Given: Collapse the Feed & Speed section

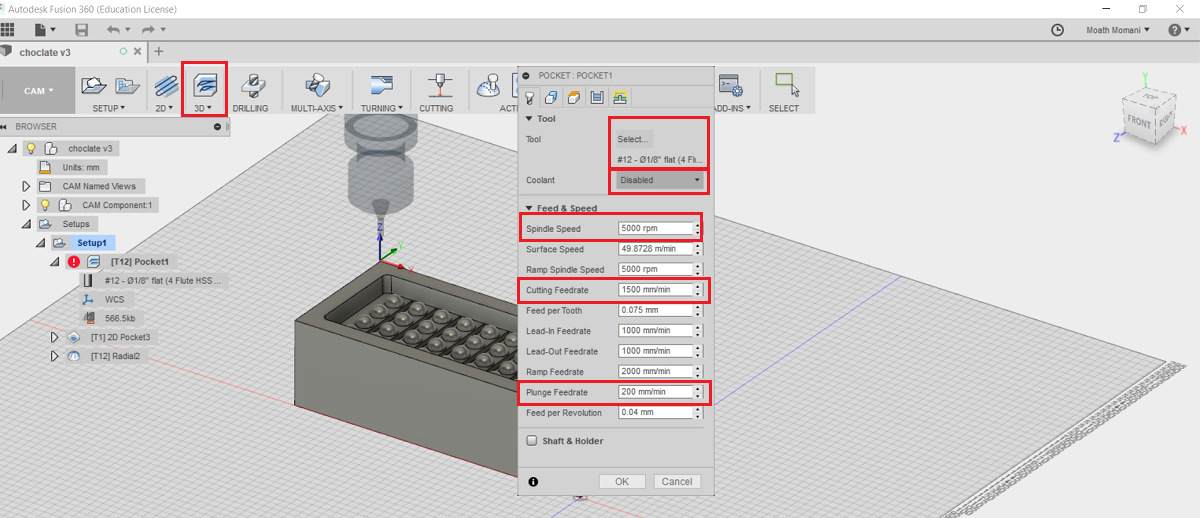Looking at the screenshot, I should coord(530,208).
